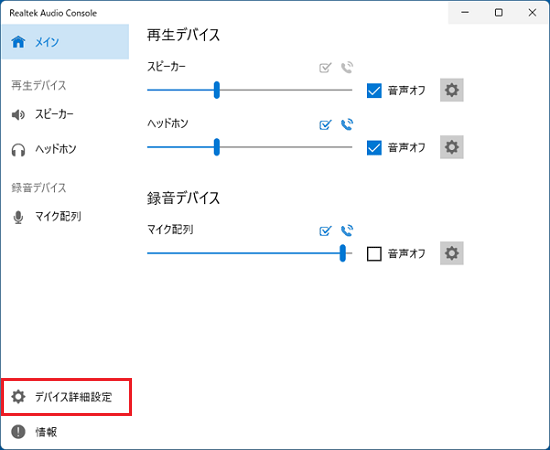Click the 録音デバイス sidebar label

click(x=39, y=188)
